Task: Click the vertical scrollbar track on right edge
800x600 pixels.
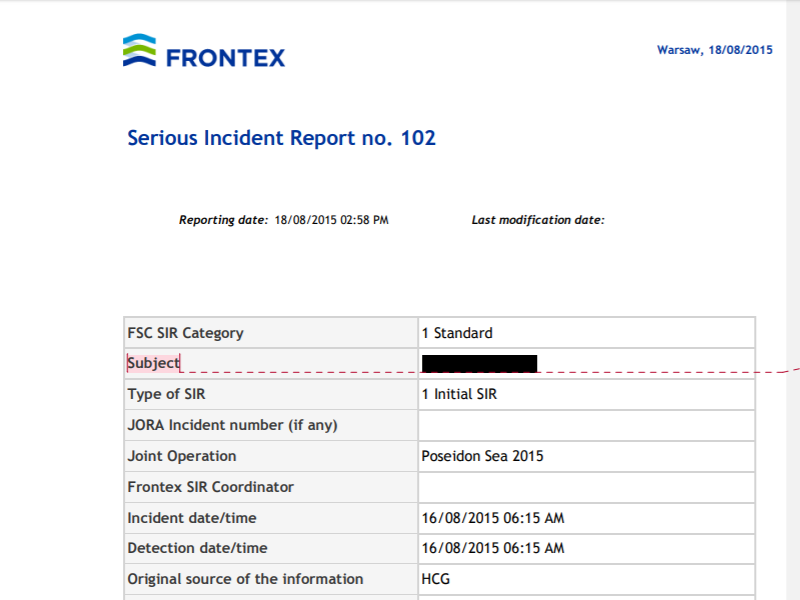Action: click(793, 300)
